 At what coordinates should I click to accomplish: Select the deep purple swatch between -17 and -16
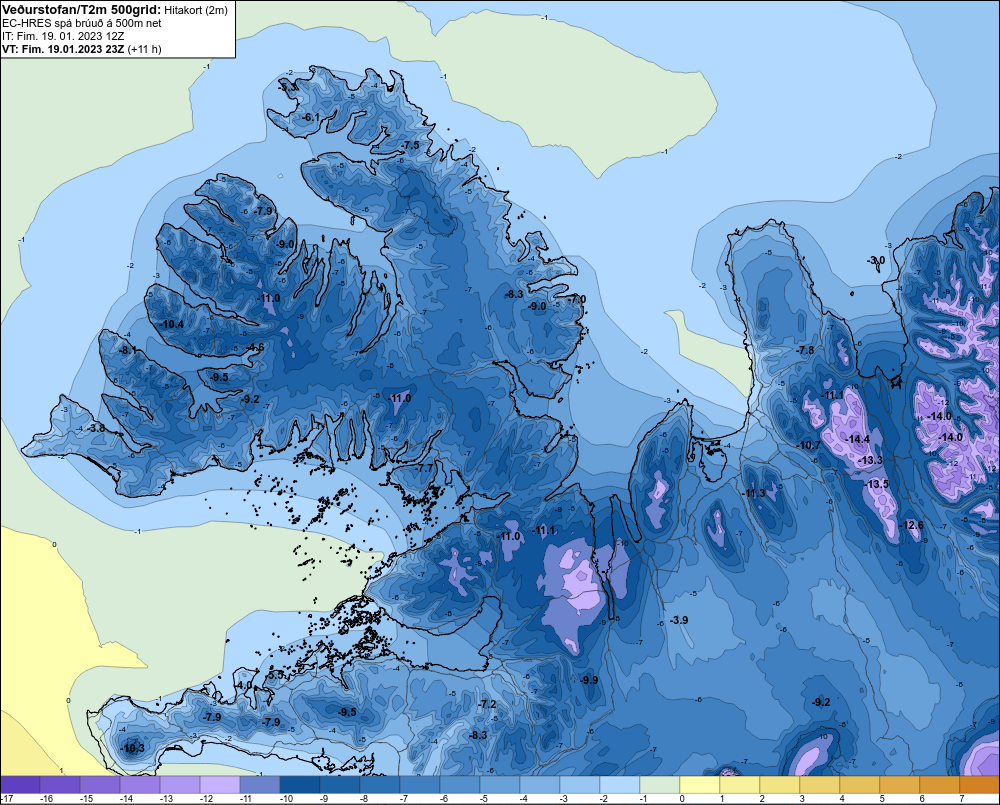point(20,785)
